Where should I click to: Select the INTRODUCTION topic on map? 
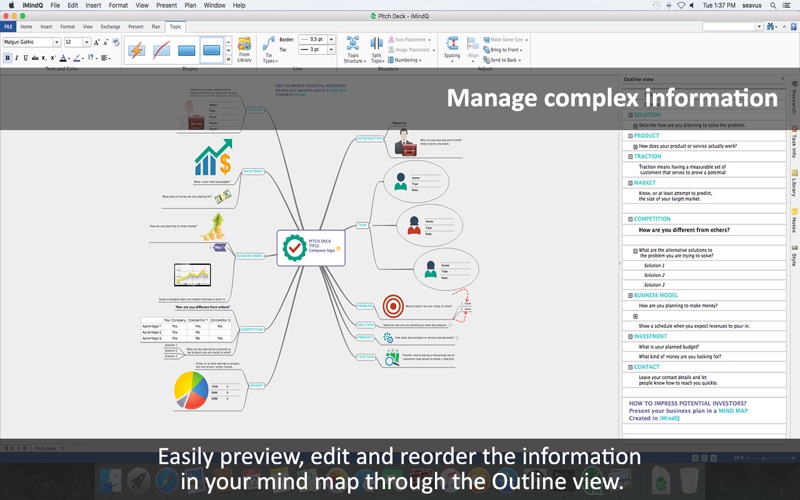click(370, 138)
